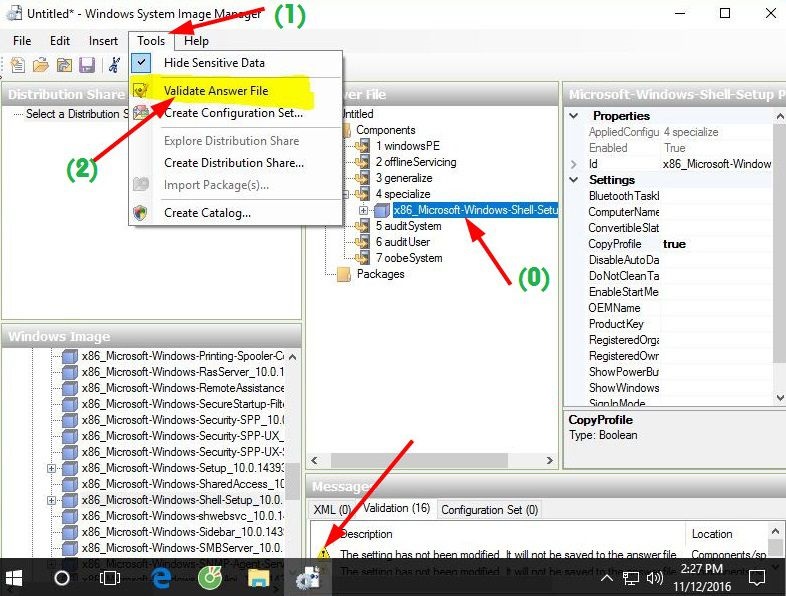
Task: Click the Save Answer File disk icon
Action: coord(87,65)
